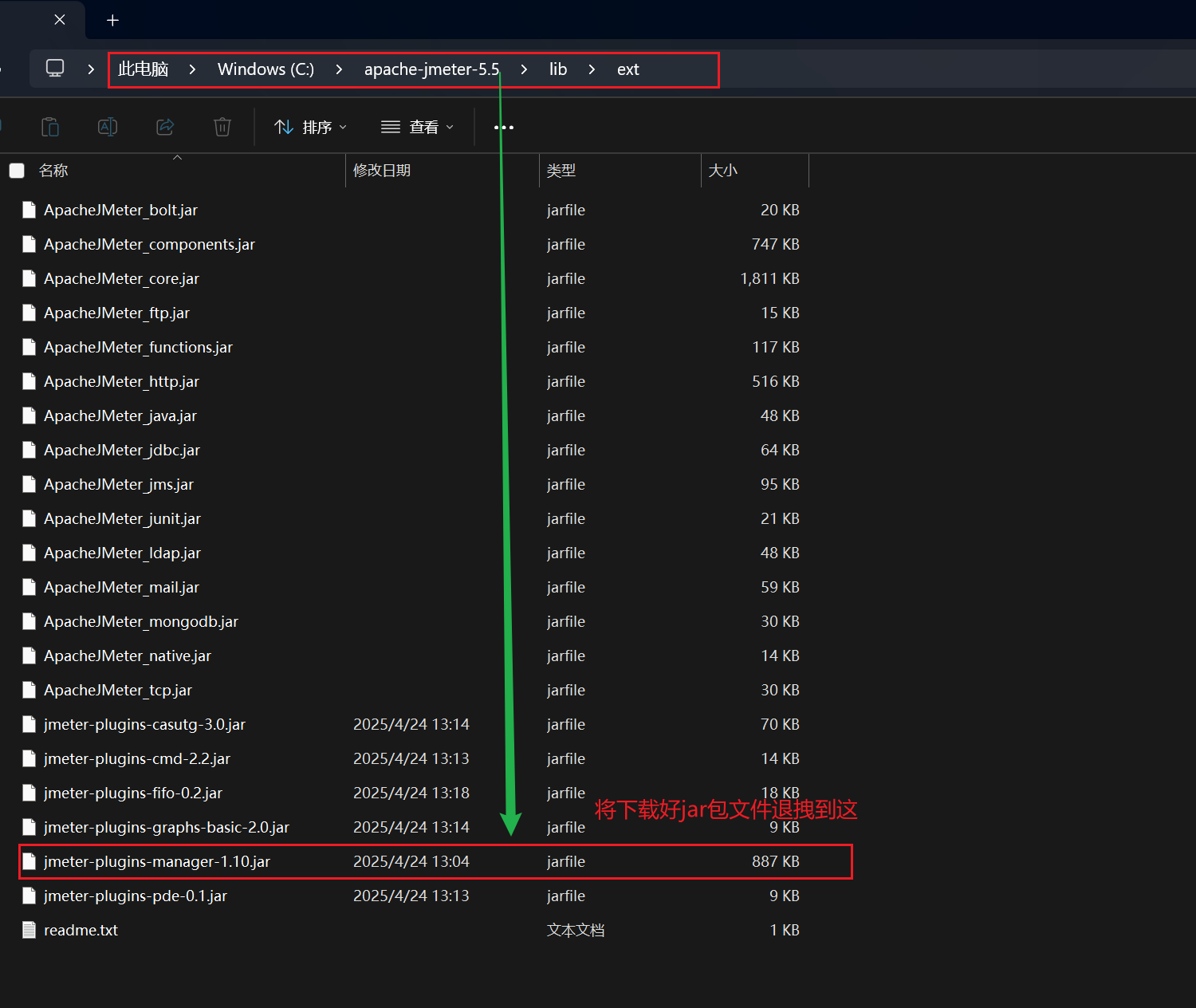This screenshot has width=1196, height=1008.
Task: Select ApacheJMeter_jms.jar file name
Action: tap(119, 484)
